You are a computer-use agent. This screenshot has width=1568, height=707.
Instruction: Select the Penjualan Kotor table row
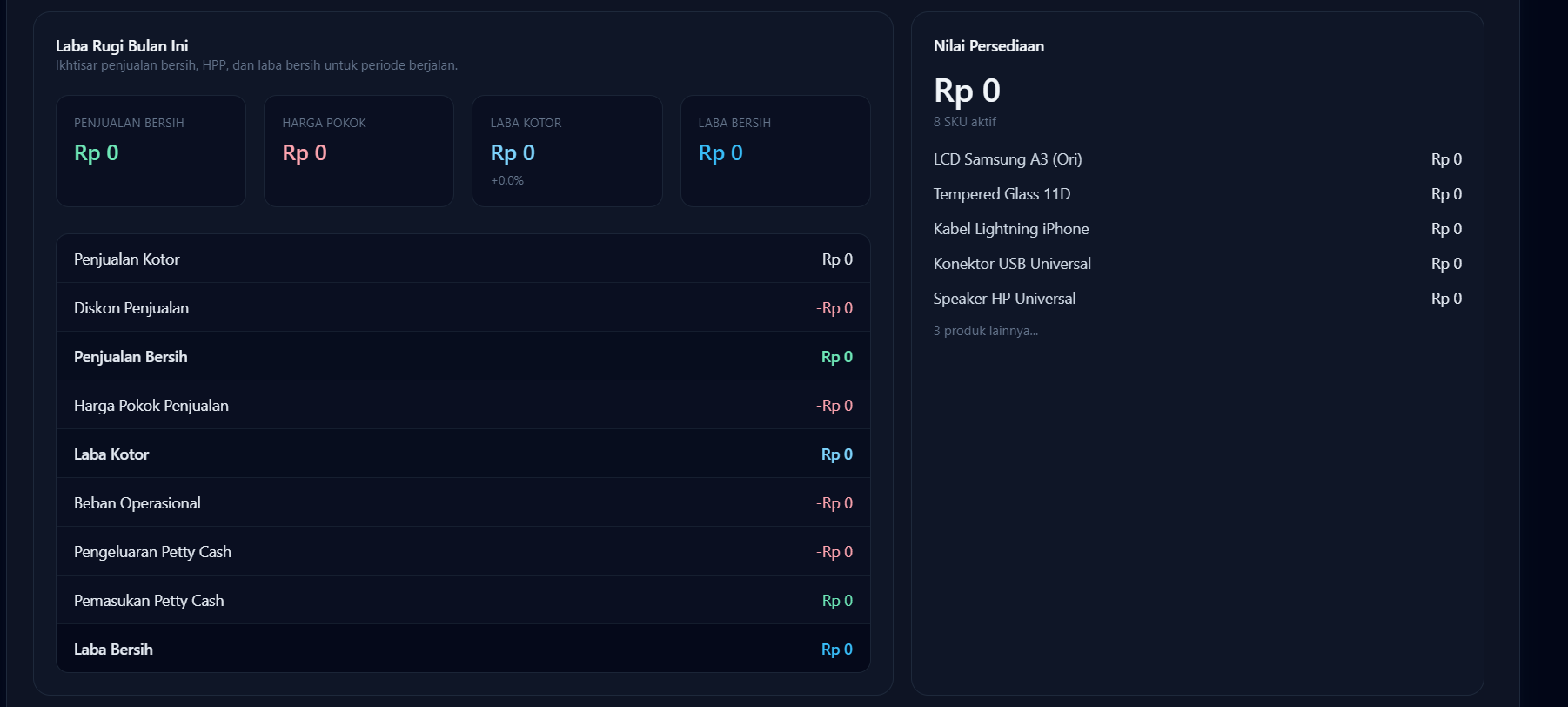click(463, 259)
